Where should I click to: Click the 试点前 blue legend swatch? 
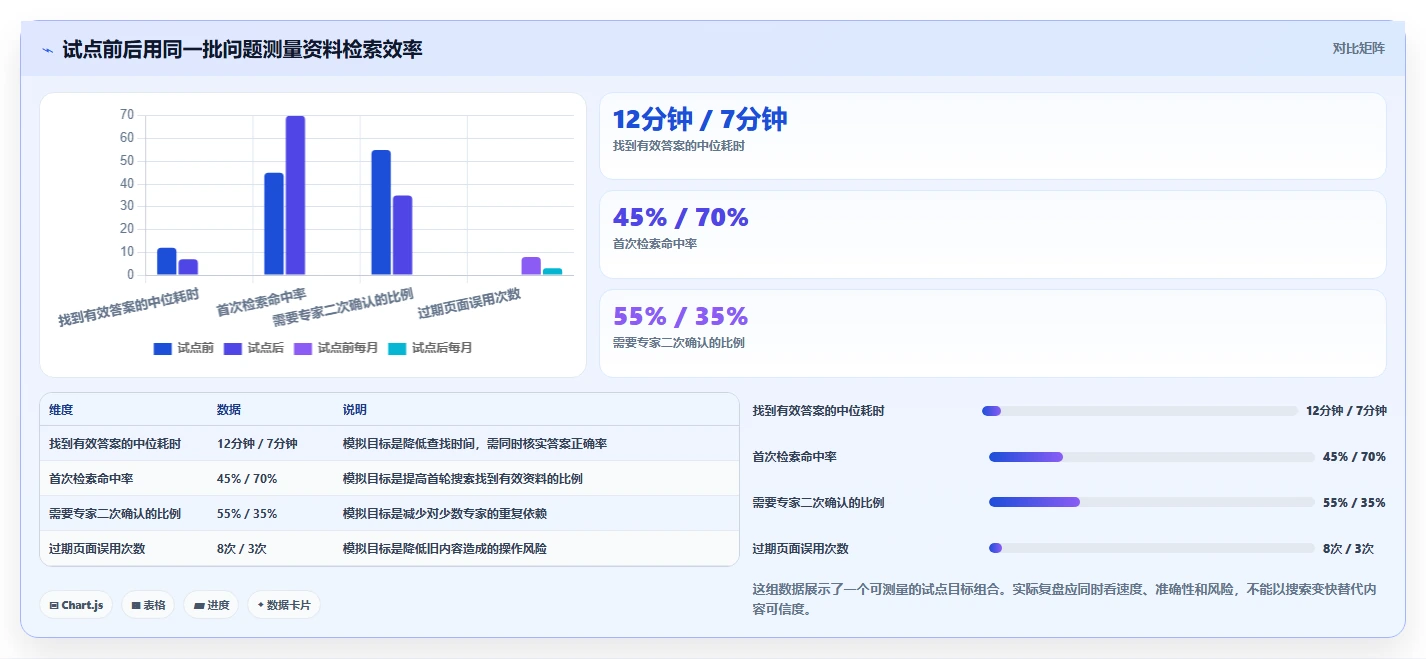[163, 349]
